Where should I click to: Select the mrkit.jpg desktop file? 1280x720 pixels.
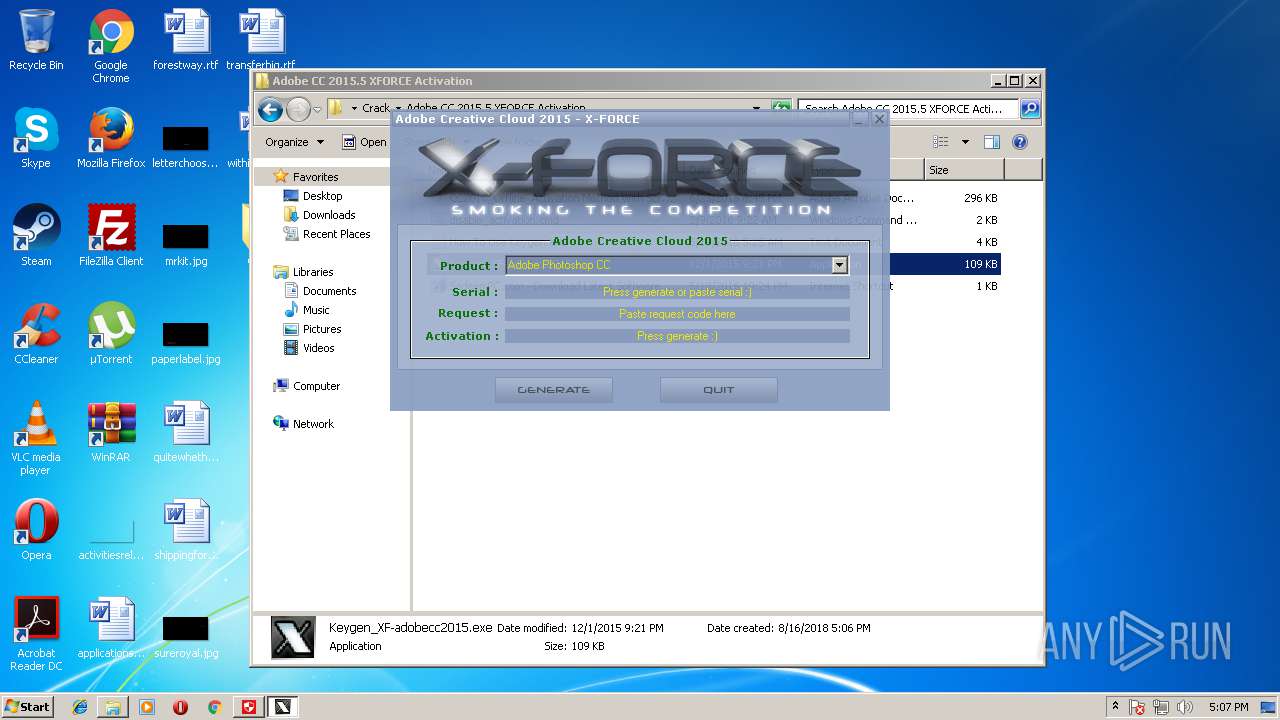tap(186, 244)
